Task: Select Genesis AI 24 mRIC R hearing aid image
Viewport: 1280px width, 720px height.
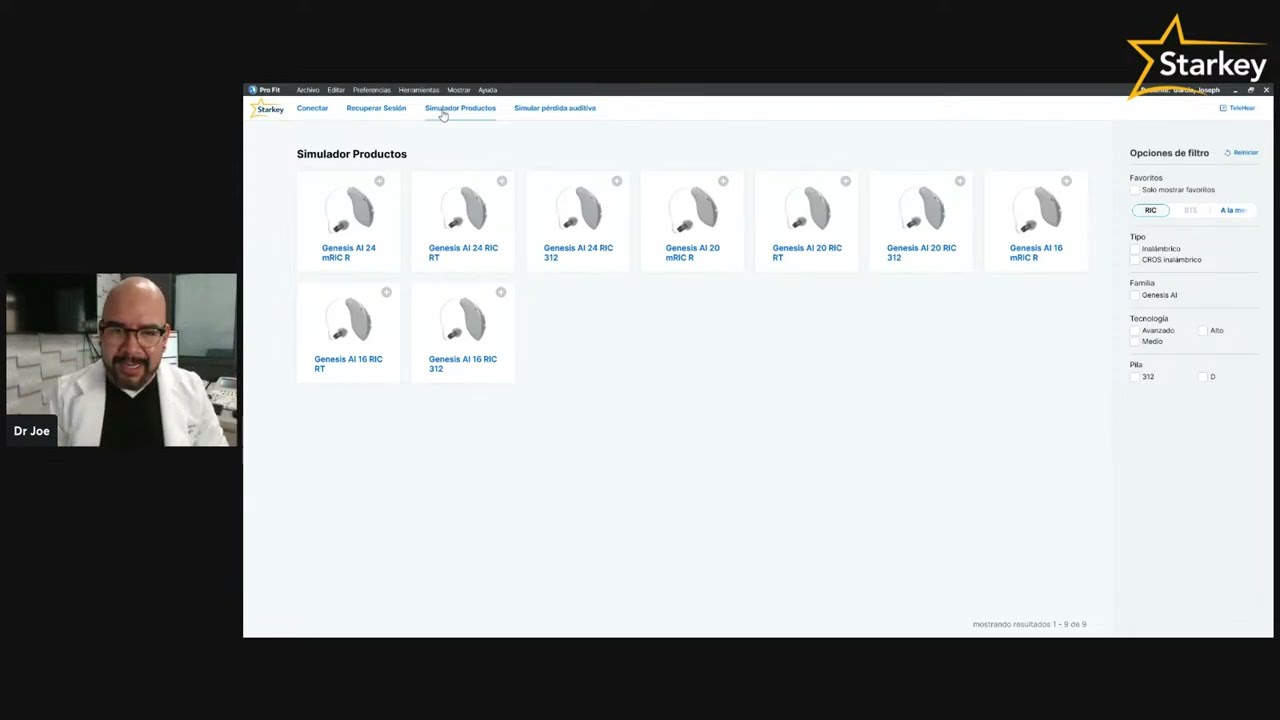Action: [x=349, y=211]
